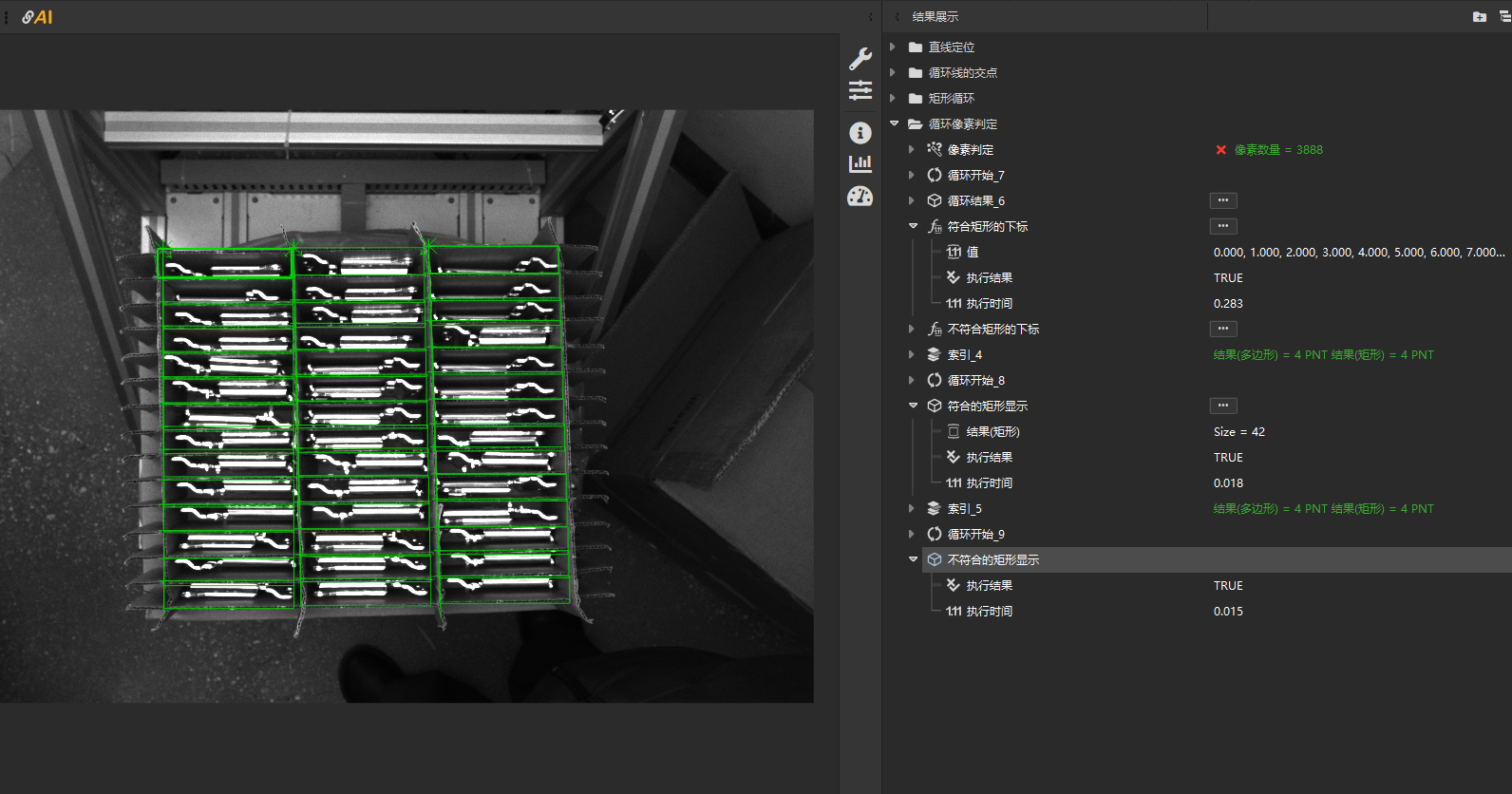Screen dimensions: 1512x794
Task: Open the wrench tool settings icon
Action: 860,59
